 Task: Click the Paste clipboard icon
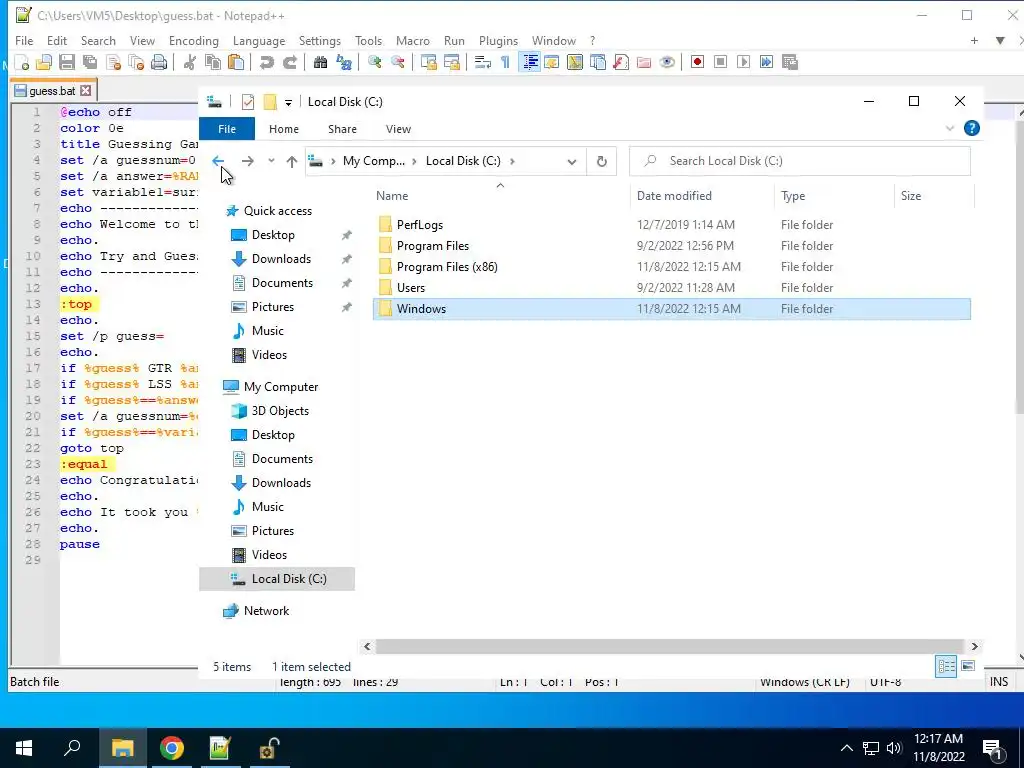click(x=236, y=62)
